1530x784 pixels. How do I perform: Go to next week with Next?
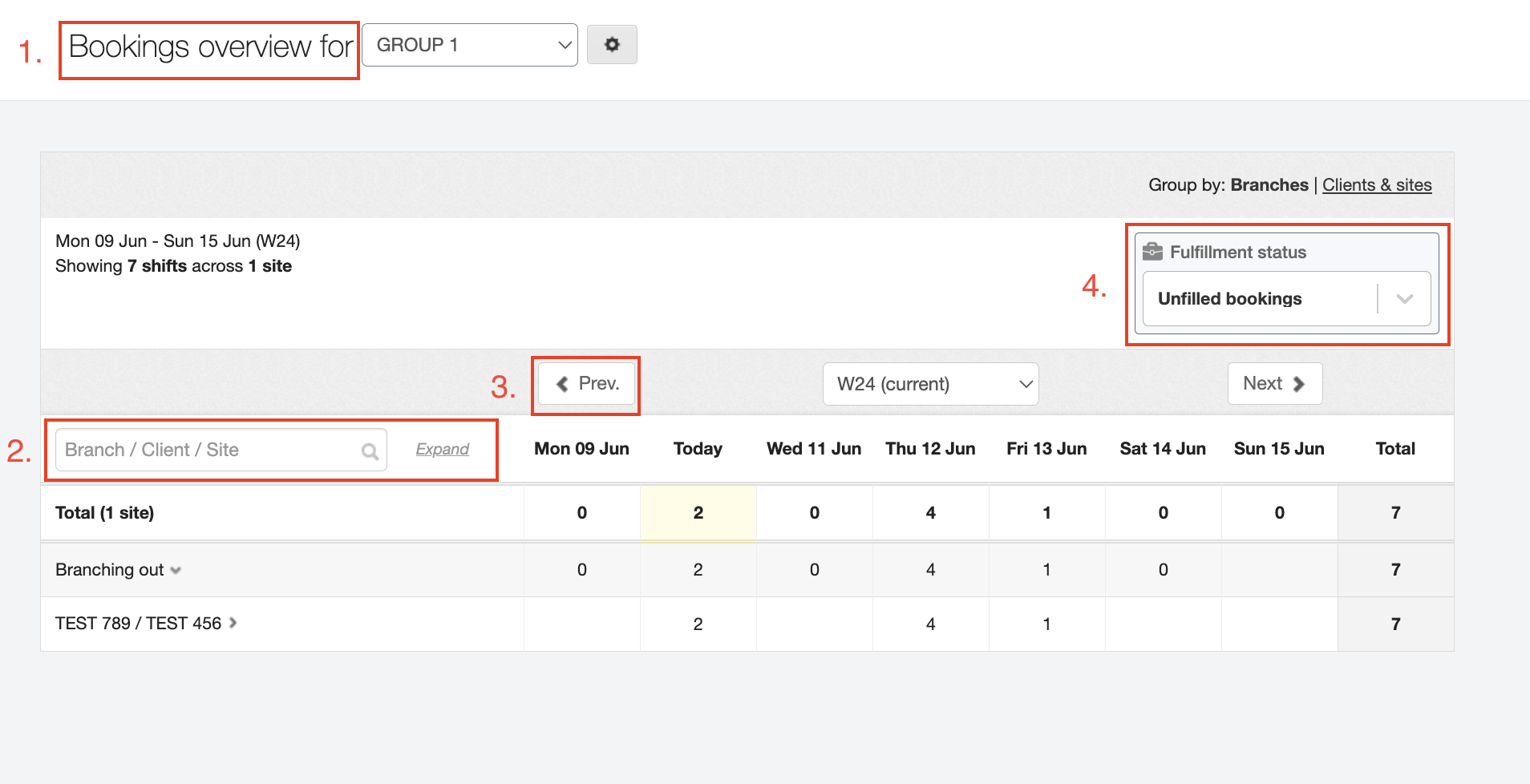coord(1274,384)
